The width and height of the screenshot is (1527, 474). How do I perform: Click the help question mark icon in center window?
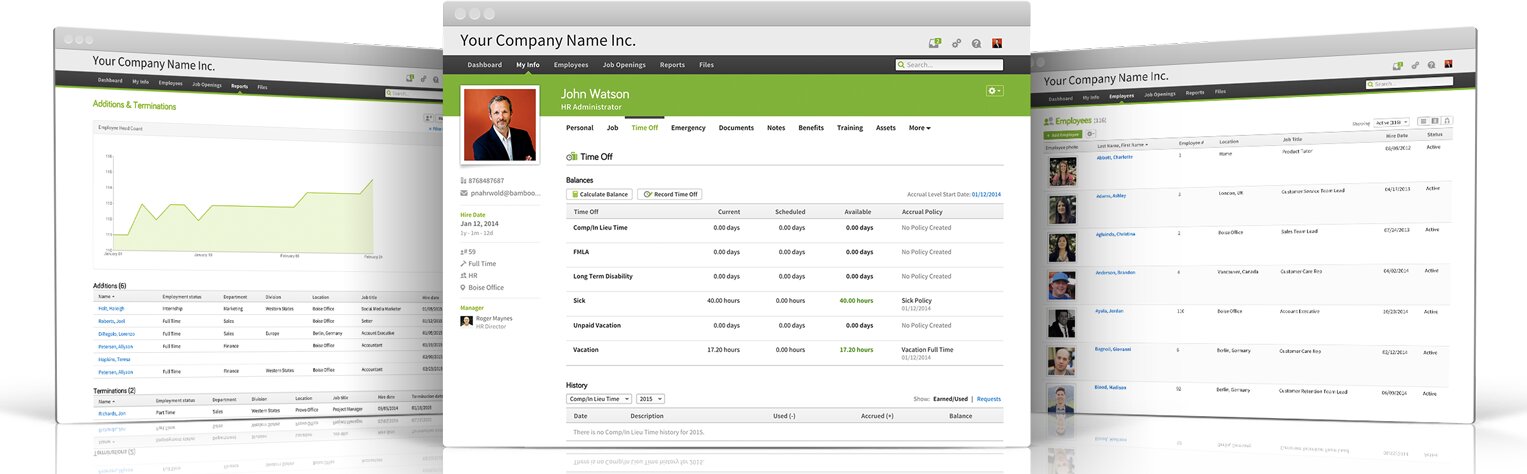pos(976,43)
